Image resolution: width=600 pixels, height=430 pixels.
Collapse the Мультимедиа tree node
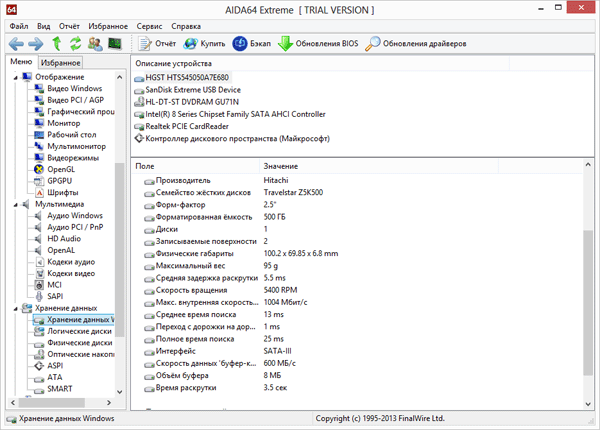coord(16,205)
